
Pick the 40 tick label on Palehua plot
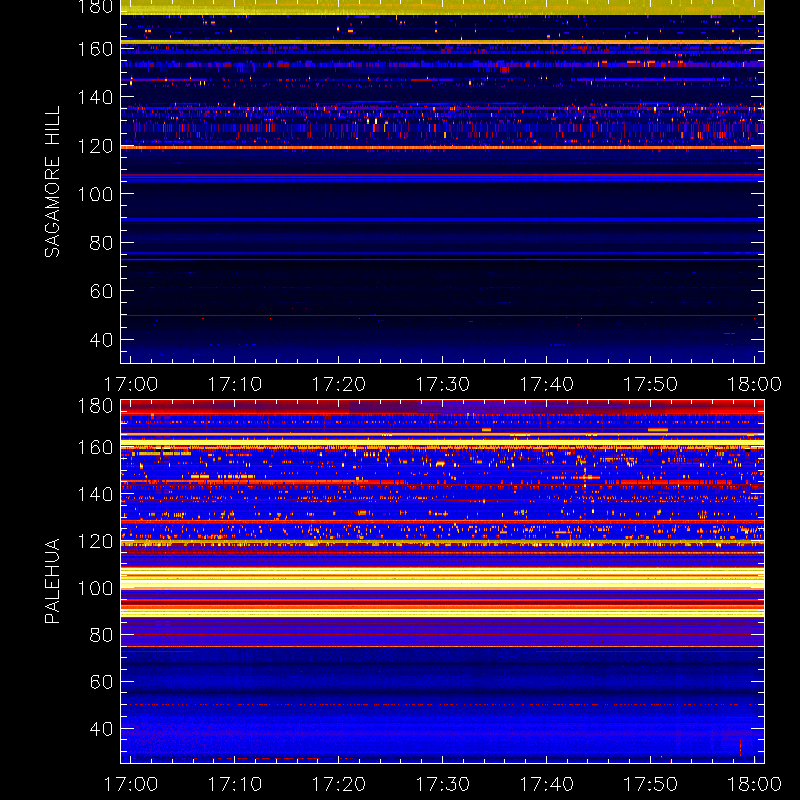(x=101, y=729)
